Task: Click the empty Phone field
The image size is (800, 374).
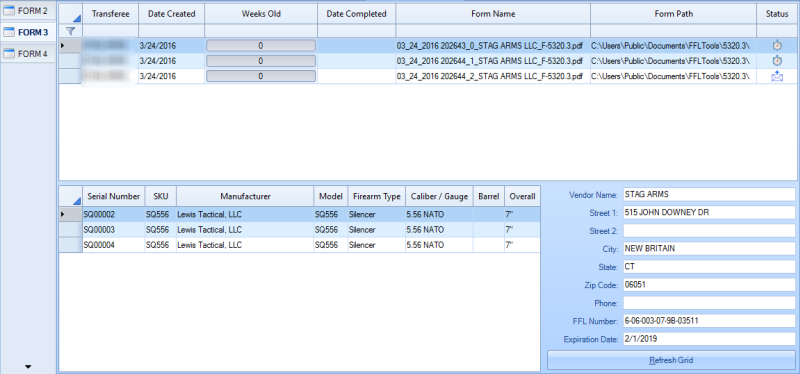Action: coord(709,303)
